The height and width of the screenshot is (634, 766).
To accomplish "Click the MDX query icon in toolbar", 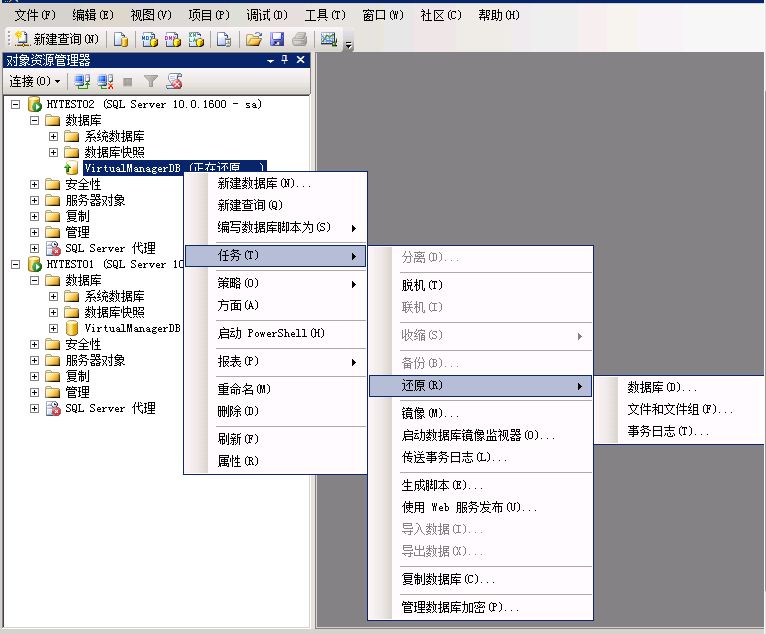I will 149,39.
